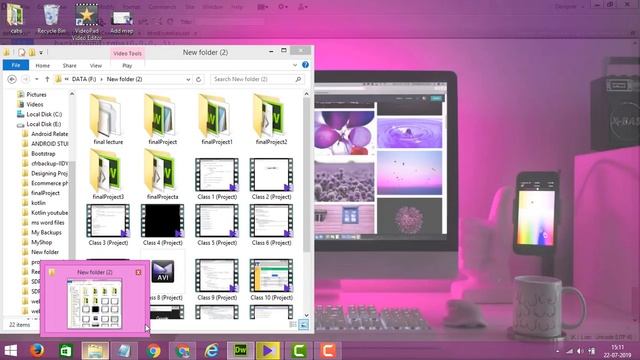Select Local Disk (E:) in navigation pane
Screen dimensions: 640x360
(x=43, y=124)
